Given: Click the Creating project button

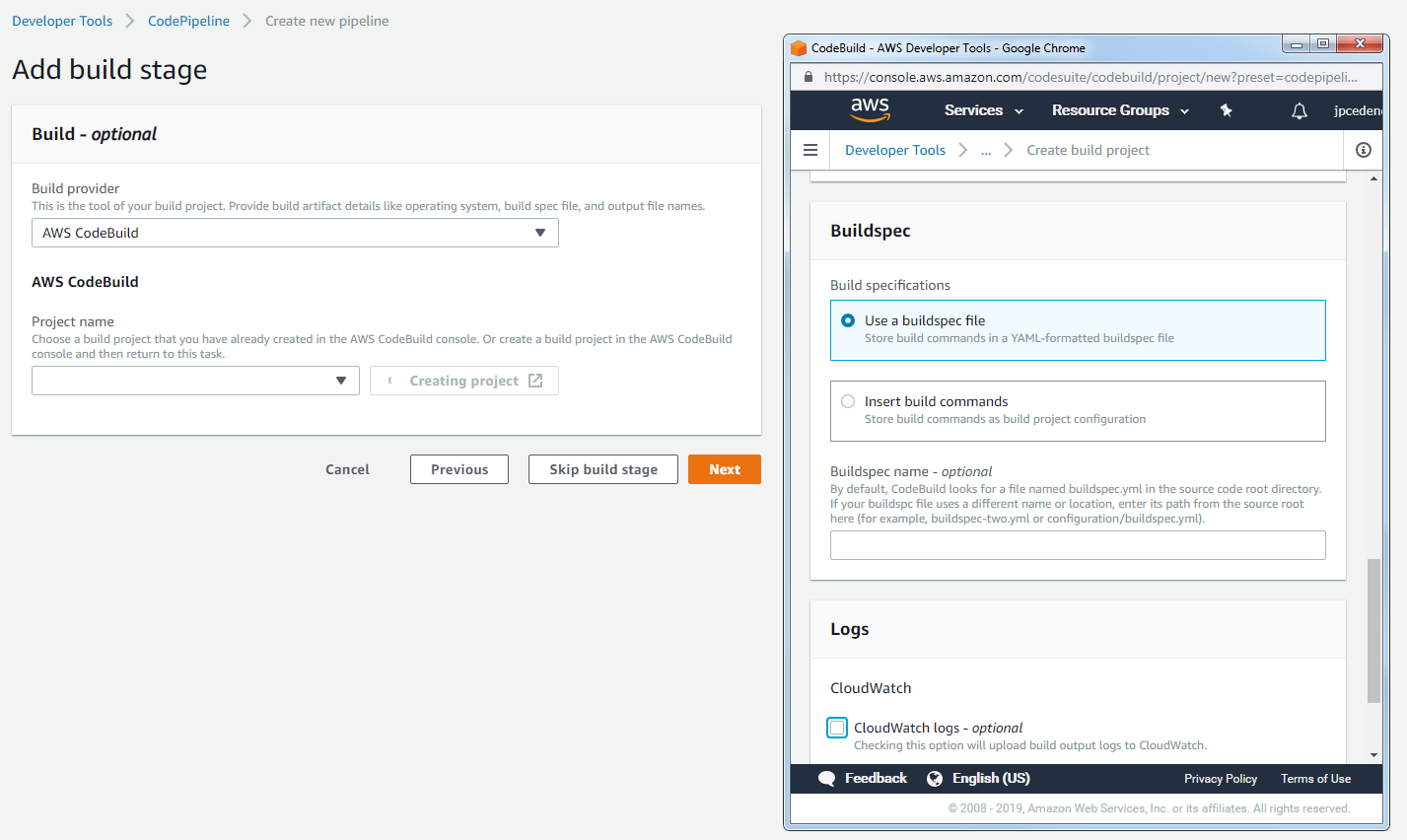Looking at the screenshot, I should tap(464, 381).
